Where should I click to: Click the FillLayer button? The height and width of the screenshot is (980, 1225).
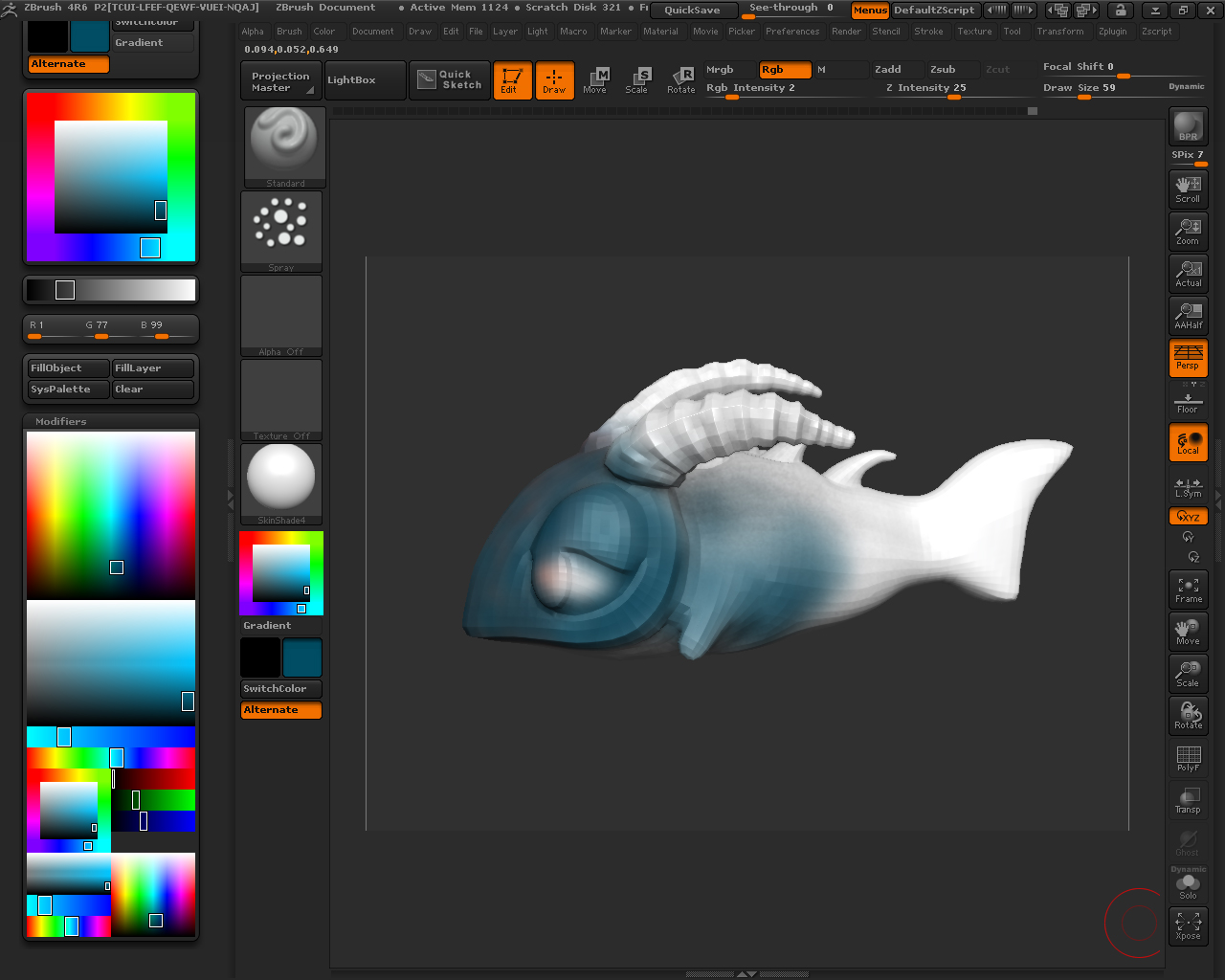pos(153,368)
